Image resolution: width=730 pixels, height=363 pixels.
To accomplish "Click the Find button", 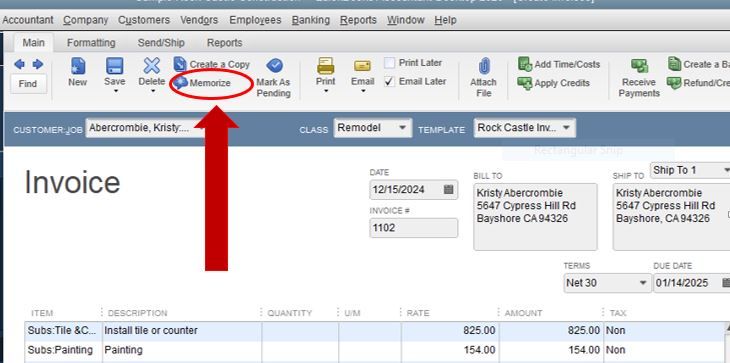I will coord(28,84).
